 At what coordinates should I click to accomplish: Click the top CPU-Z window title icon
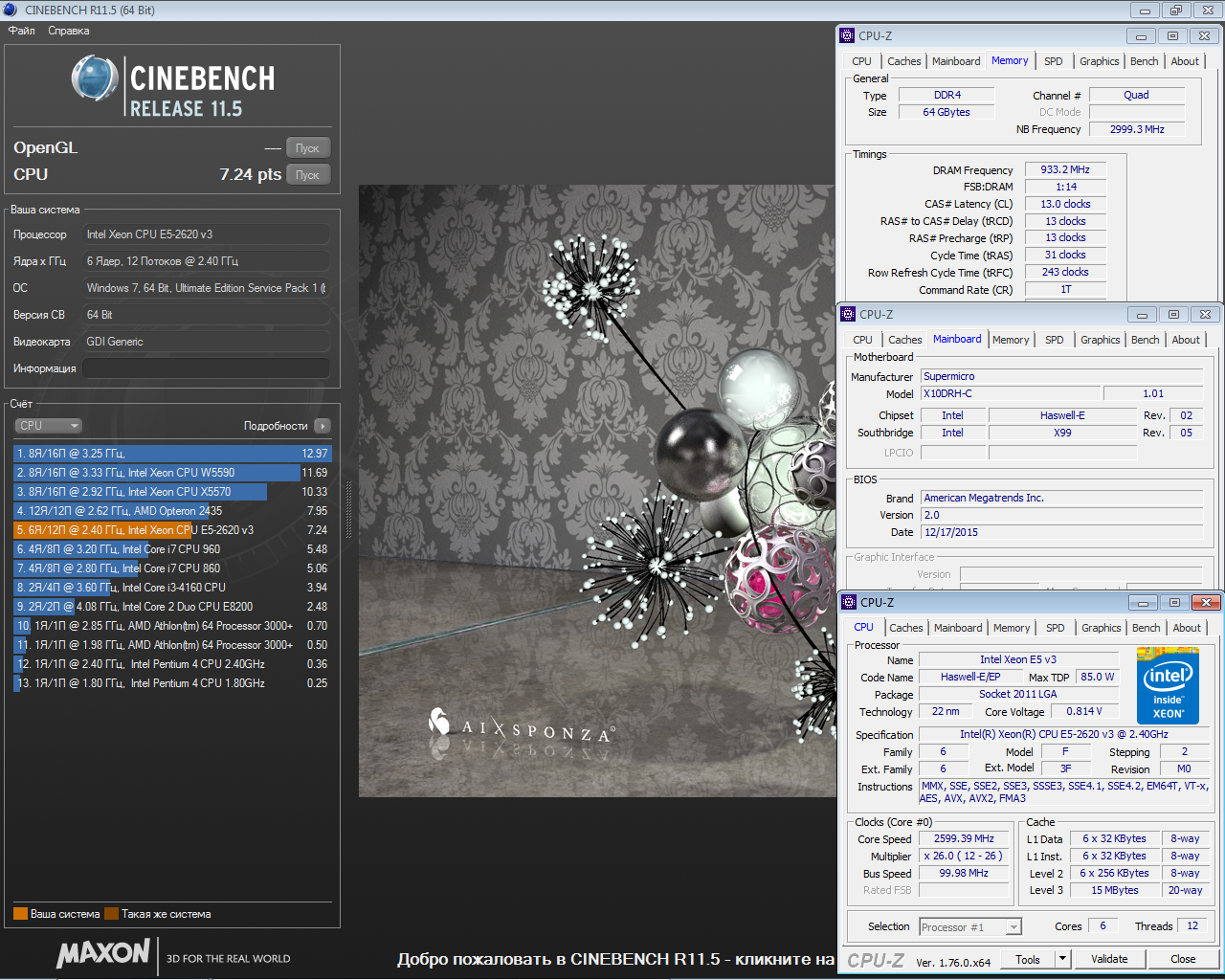coord(847,35)
